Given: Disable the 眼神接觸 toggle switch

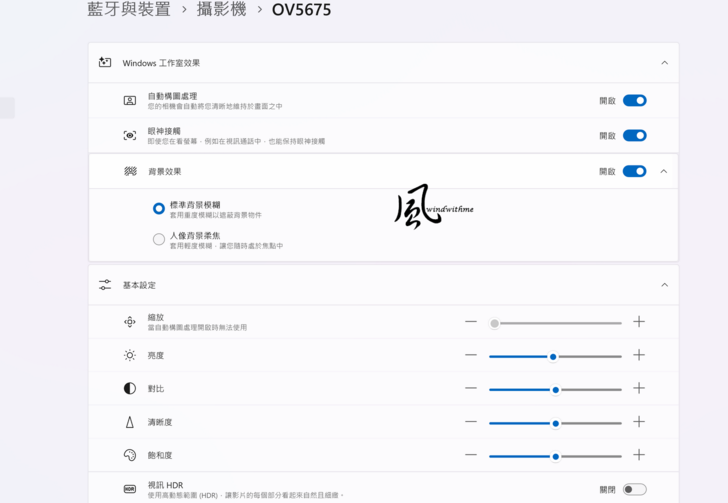Looking at the screenshot, I should (x=634, y=136).
